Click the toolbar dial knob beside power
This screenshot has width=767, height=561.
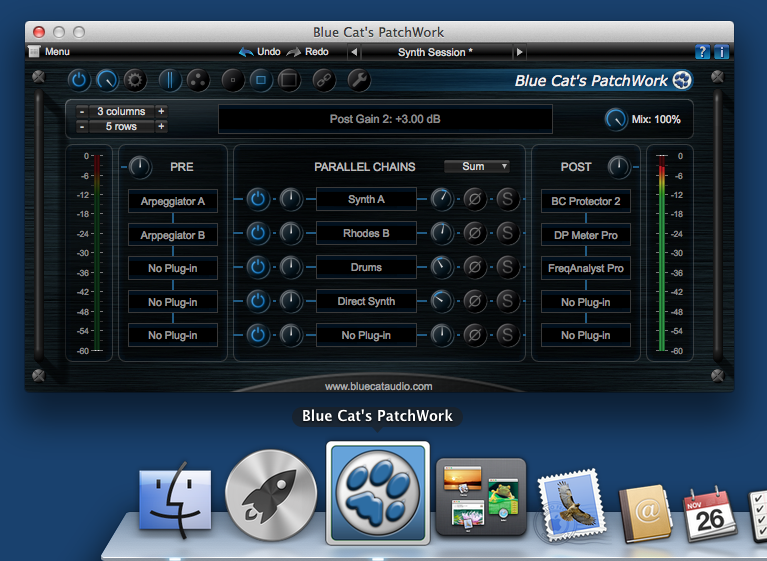pos(107,80)
